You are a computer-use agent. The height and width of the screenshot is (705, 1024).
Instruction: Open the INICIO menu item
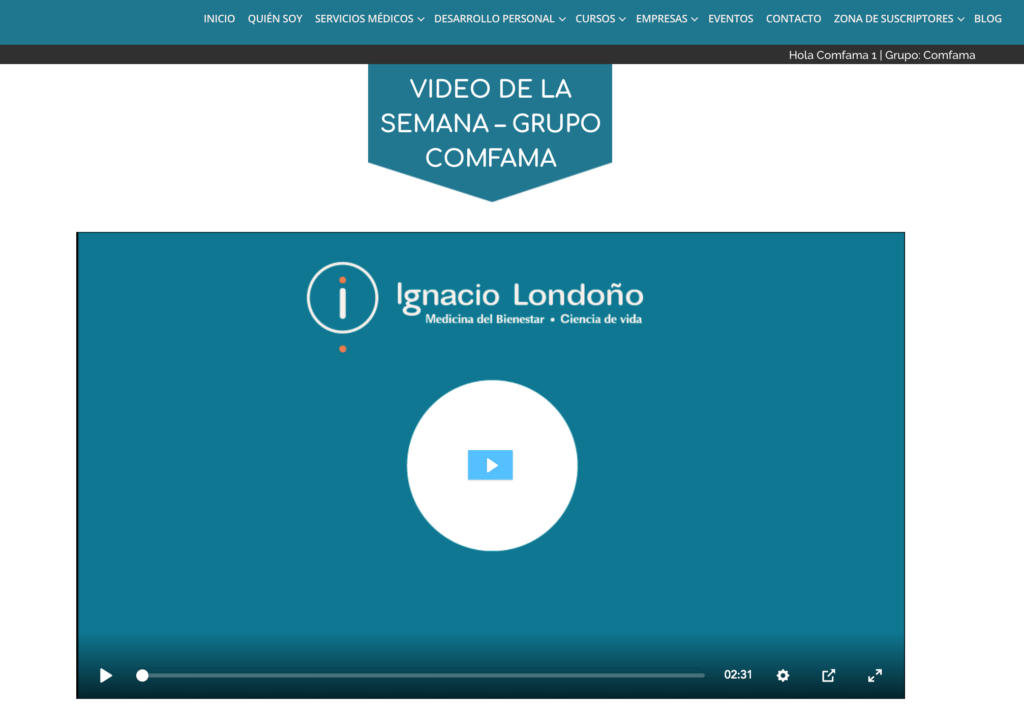coord(219,19)
